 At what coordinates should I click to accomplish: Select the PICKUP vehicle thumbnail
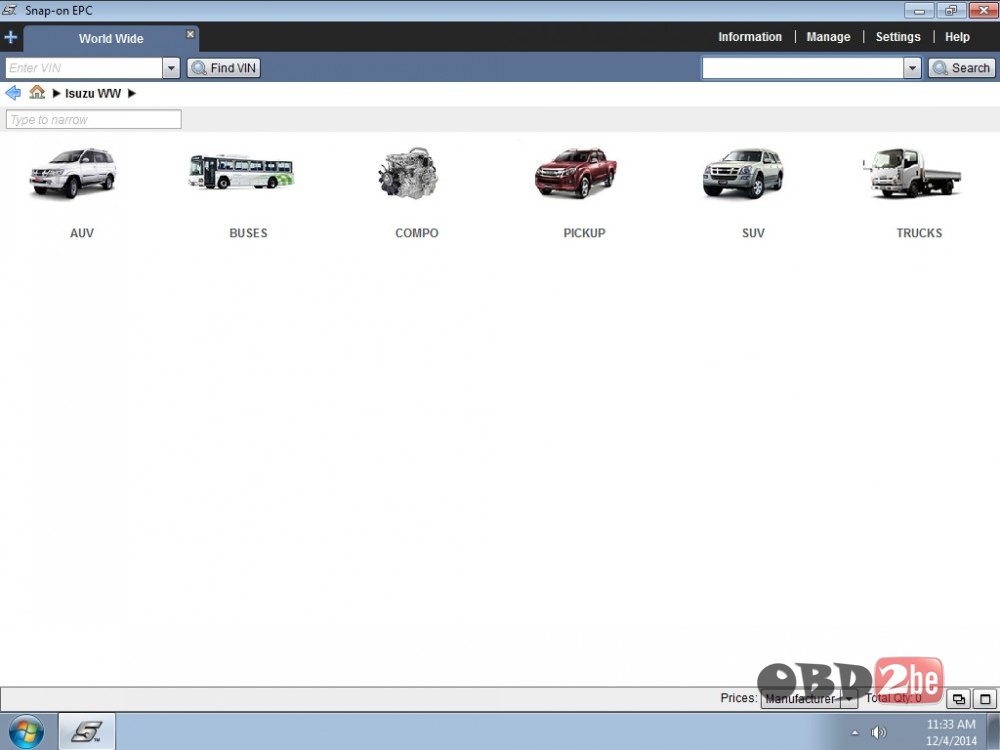click(576, 173)
